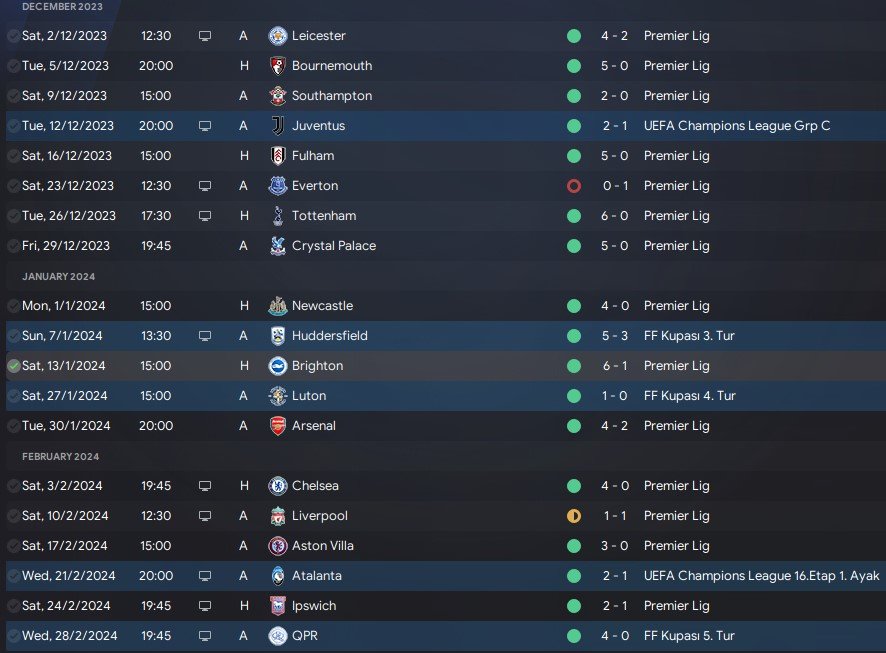Screen dimensions: 886x653
Task: Collapse the December 2023 month header
Action: (x=61, y=6)
